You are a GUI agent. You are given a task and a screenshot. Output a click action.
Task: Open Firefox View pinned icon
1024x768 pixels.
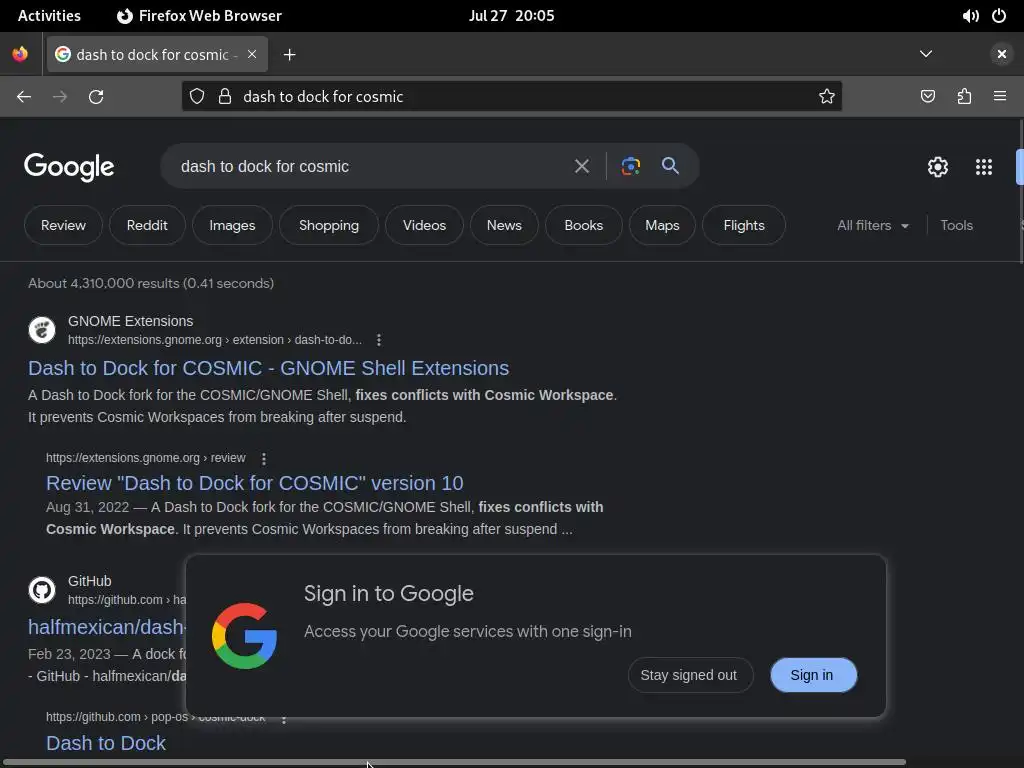[20, 54]
